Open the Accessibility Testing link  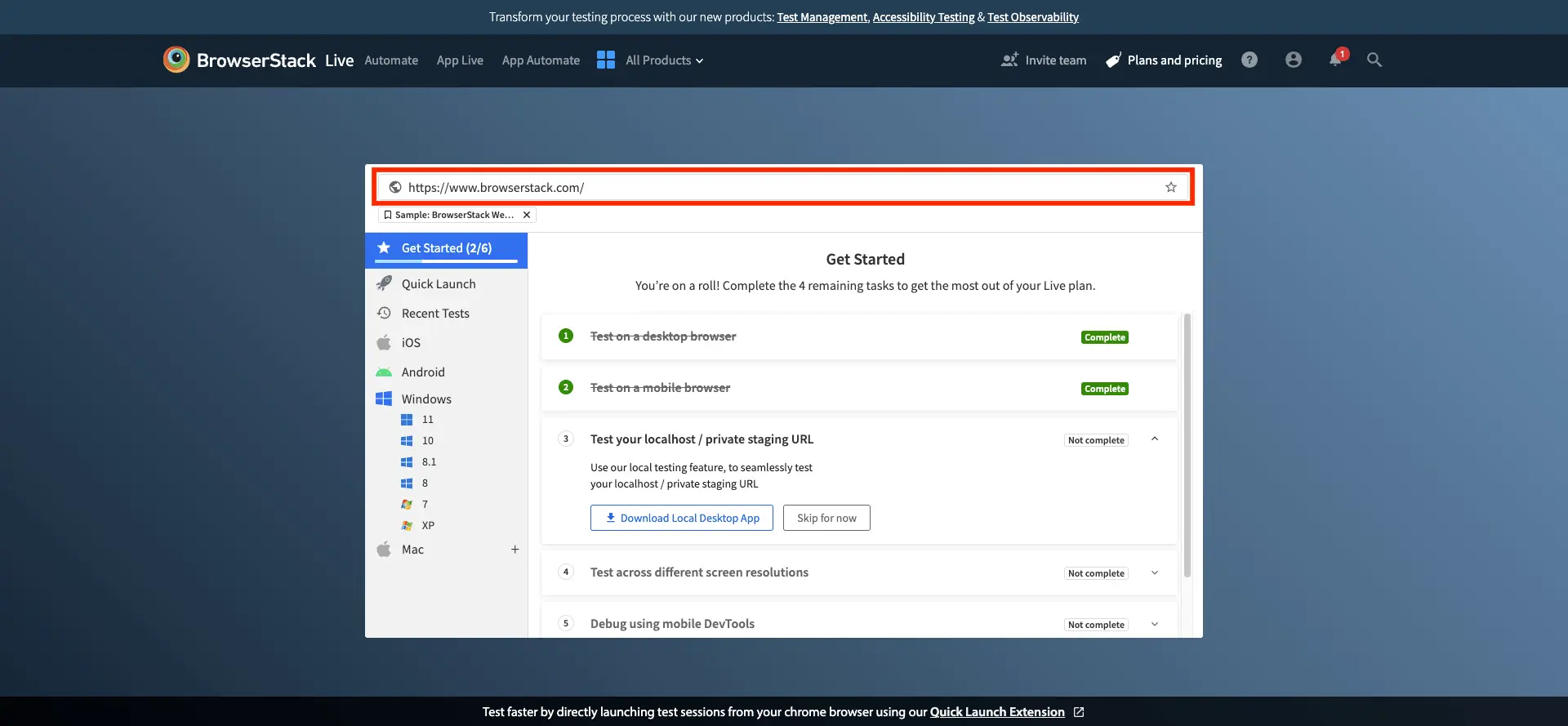[x=924, y=17]
